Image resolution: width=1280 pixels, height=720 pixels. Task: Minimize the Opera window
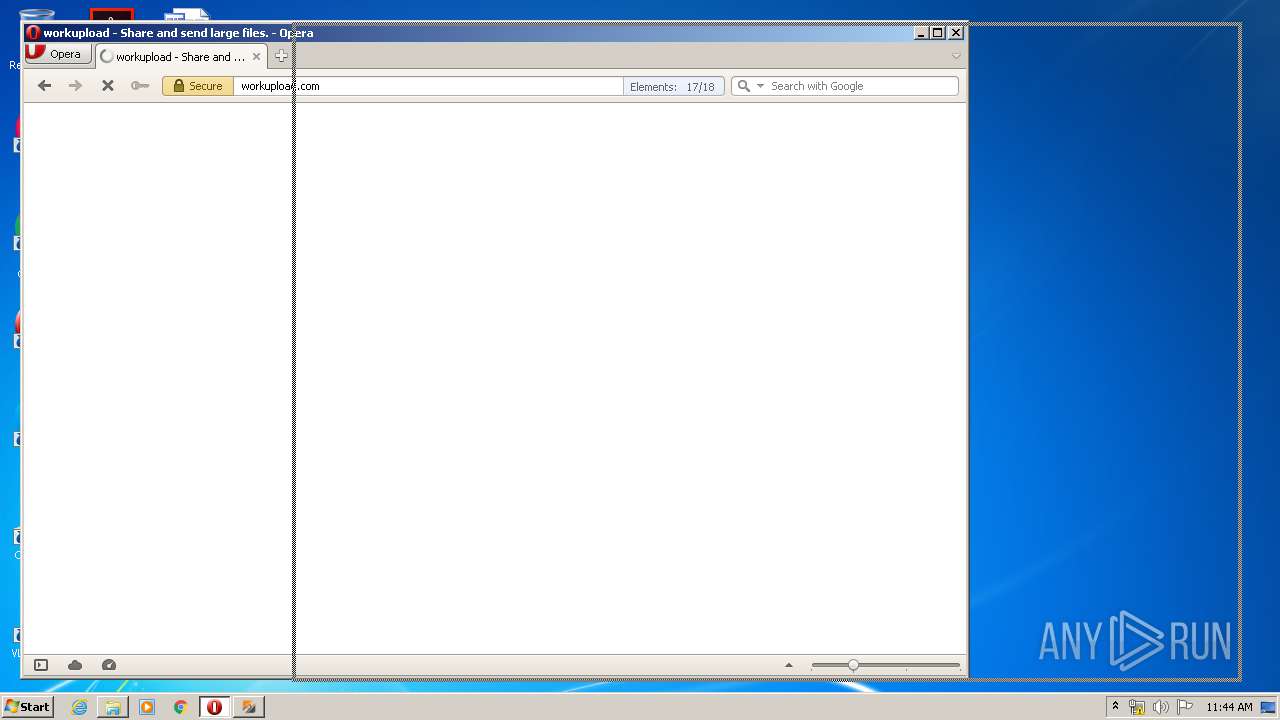(x=921, y=33)
